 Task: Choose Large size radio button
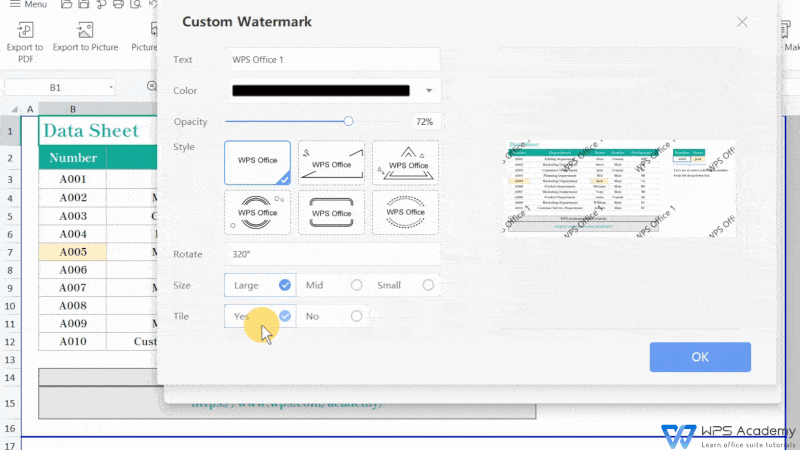[285, 285]
